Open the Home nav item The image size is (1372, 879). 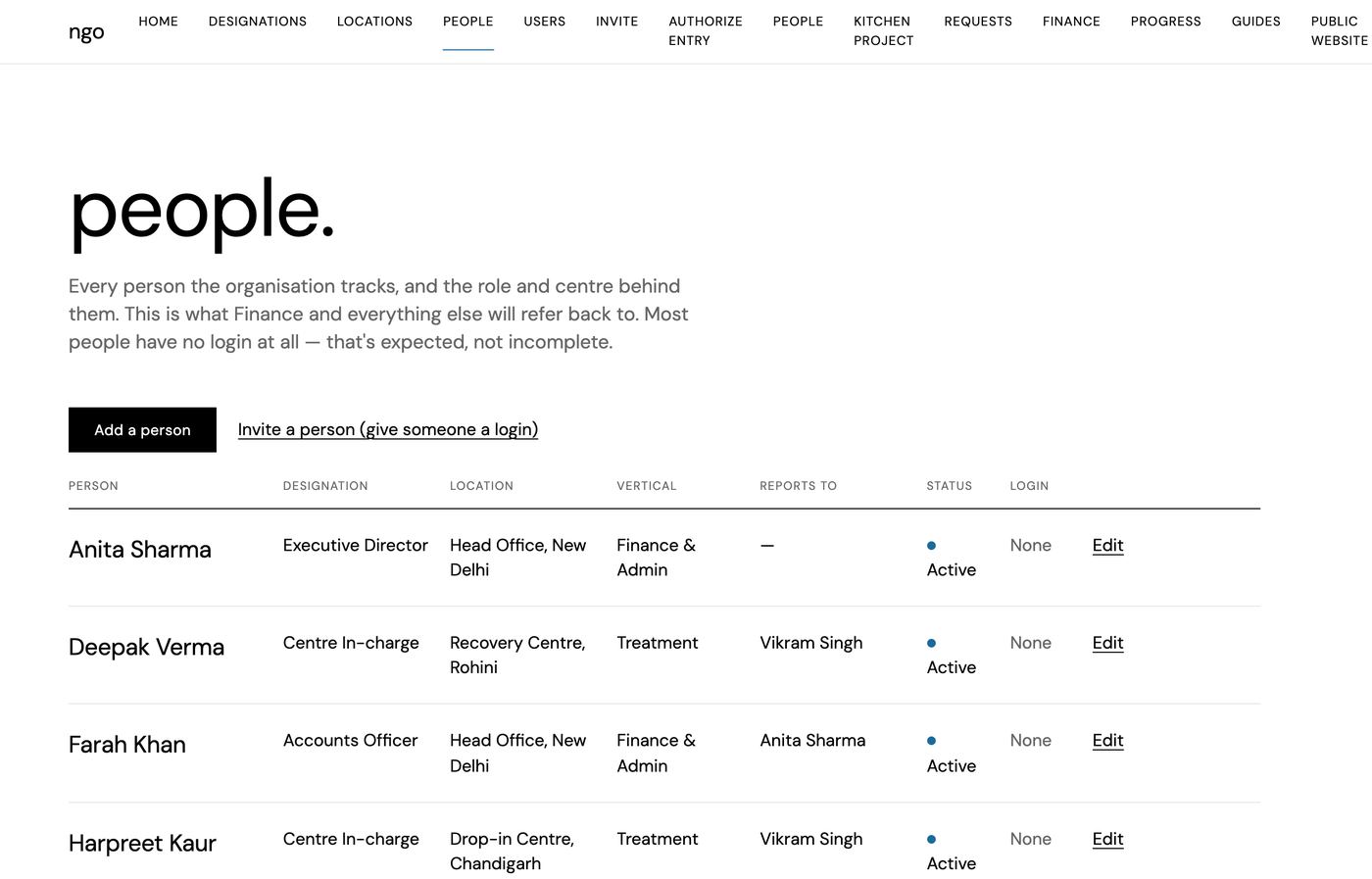point(158,22)
